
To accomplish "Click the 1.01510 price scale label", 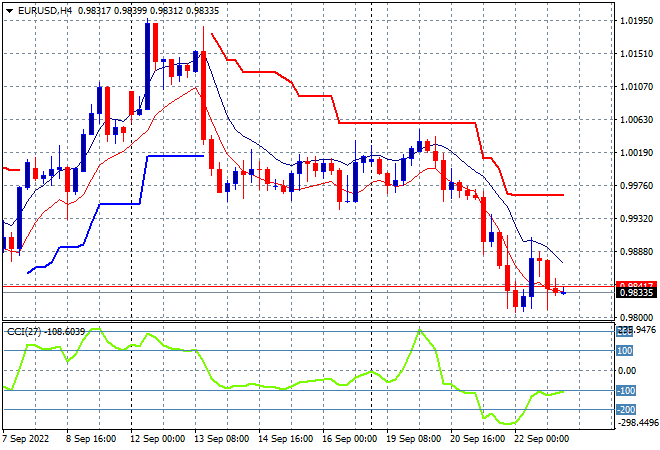I will pyautogui.click(x=637, y=54).
